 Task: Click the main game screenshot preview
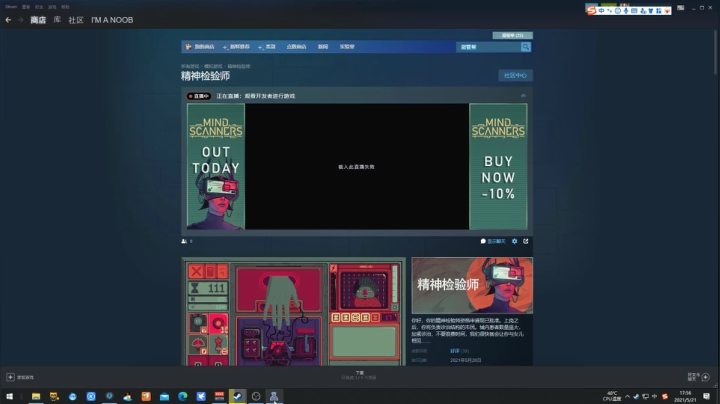pyautogui.click(x=293, y=311)
